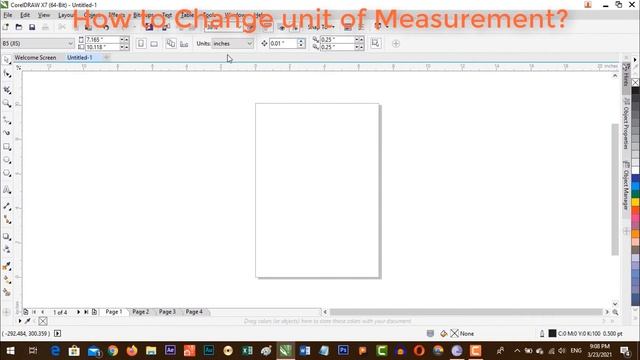The height and width of the screenshot is (360, 640).
Task: Switch to Page 3 tab
Action: click(x=167, y=312)
